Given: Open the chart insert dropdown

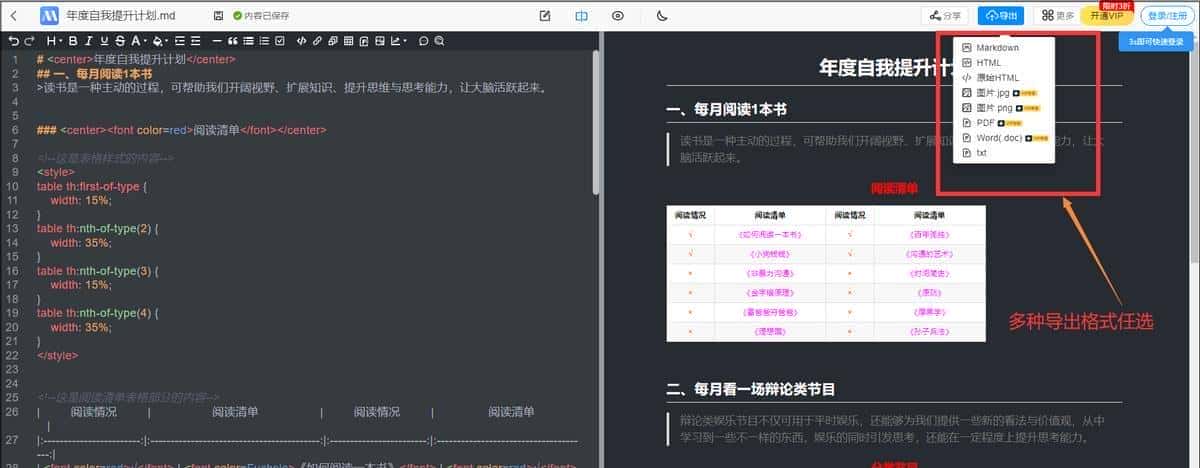Looking at the screenshot, I should pyautogui.click(x=399, y=41).
